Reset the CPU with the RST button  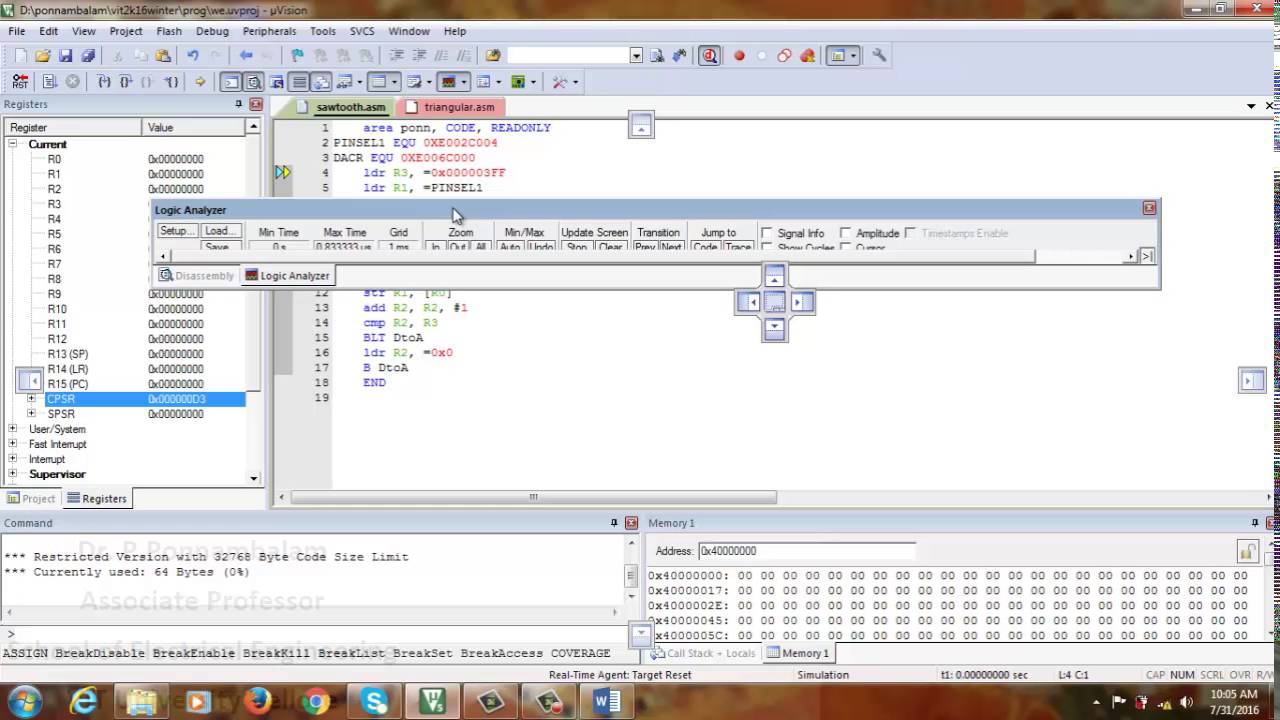tap(20, 82)
